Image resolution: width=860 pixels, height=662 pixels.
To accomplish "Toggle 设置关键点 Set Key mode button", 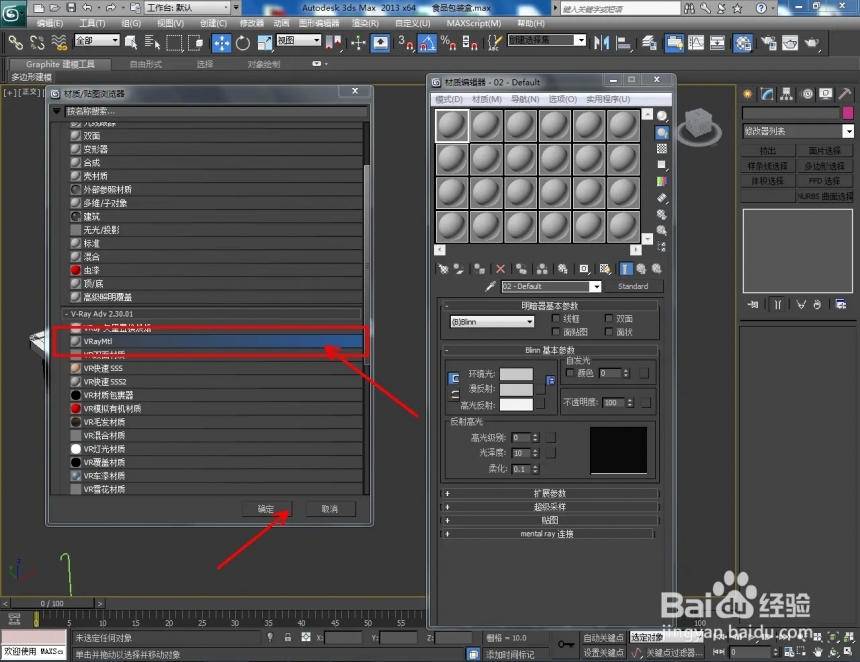I will (603, 652).
